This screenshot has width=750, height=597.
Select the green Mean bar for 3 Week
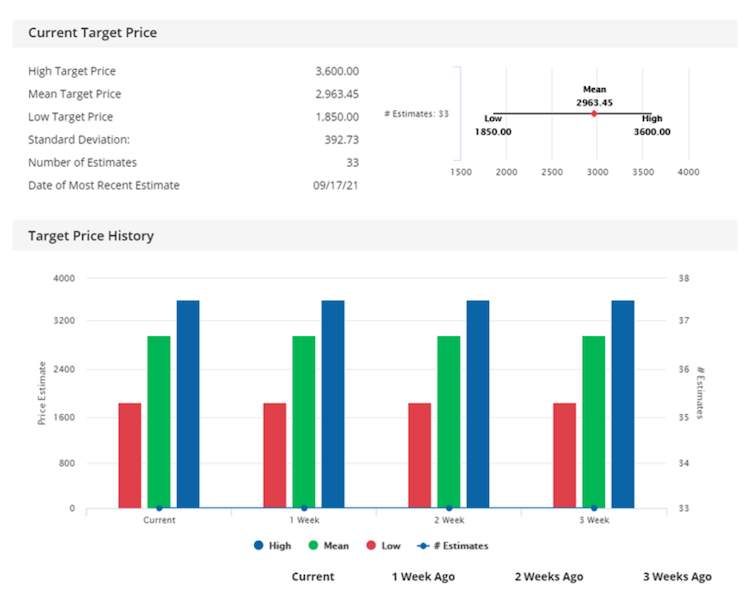point(594,421)
